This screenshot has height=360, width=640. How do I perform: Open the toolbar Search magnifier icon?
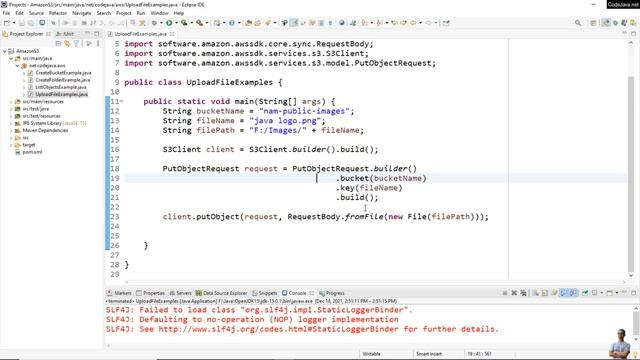578,23
